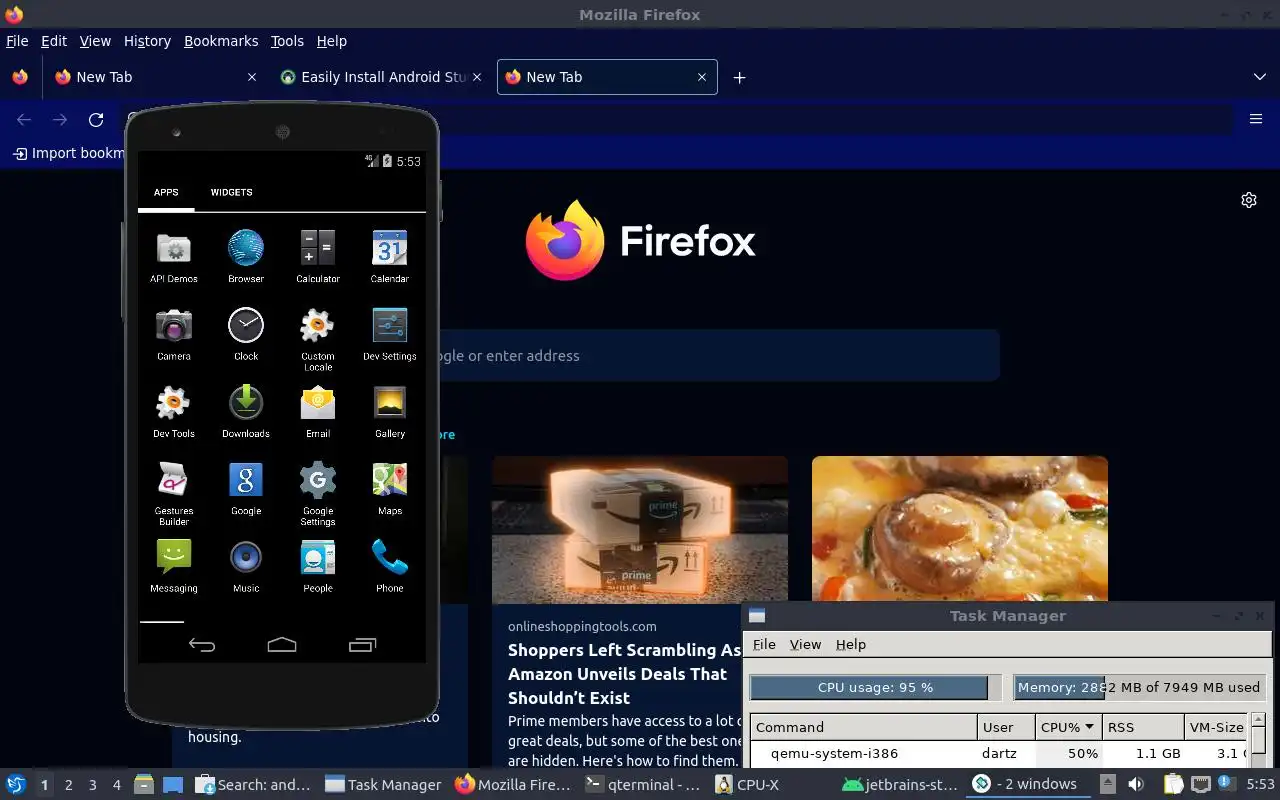Open Firefox hamburger application menu
This screenshot has height=800, width=1280.
1256,119
